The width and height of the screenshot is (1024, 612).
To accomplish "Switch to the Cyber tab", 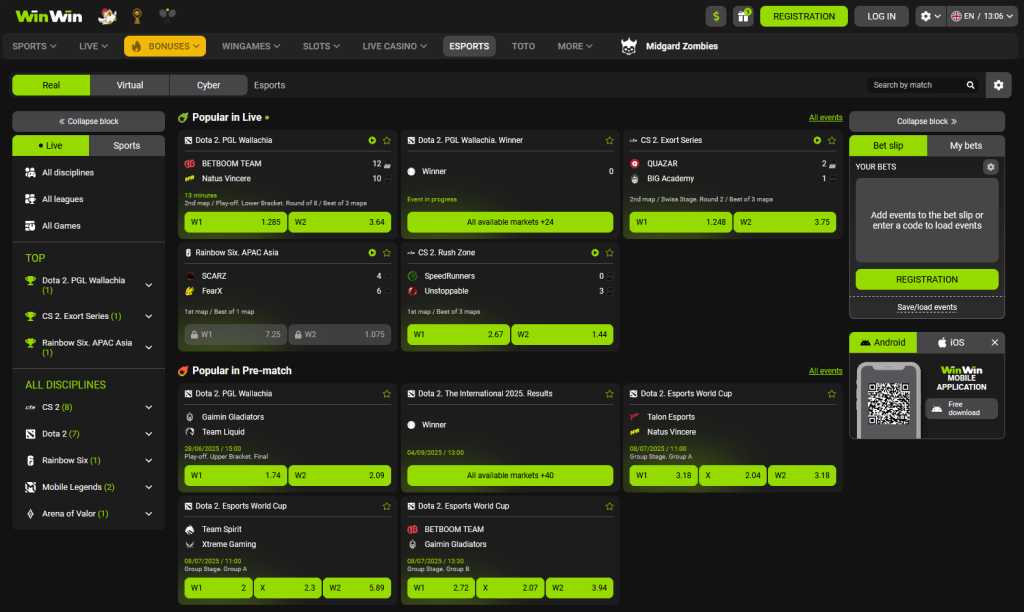I will [x=208, y=85].
